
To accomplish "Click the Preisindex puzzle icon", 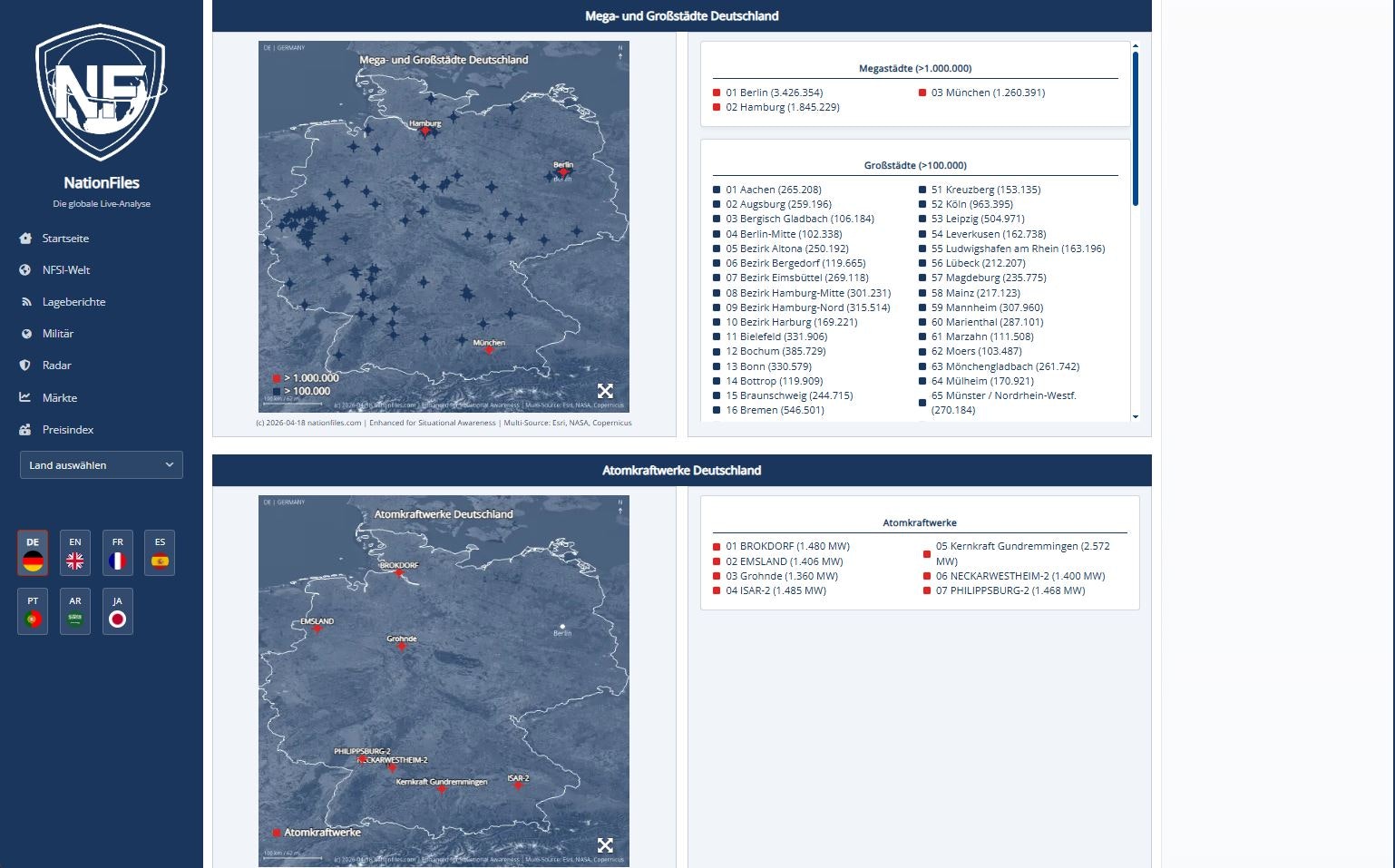I will coord(25,430).
